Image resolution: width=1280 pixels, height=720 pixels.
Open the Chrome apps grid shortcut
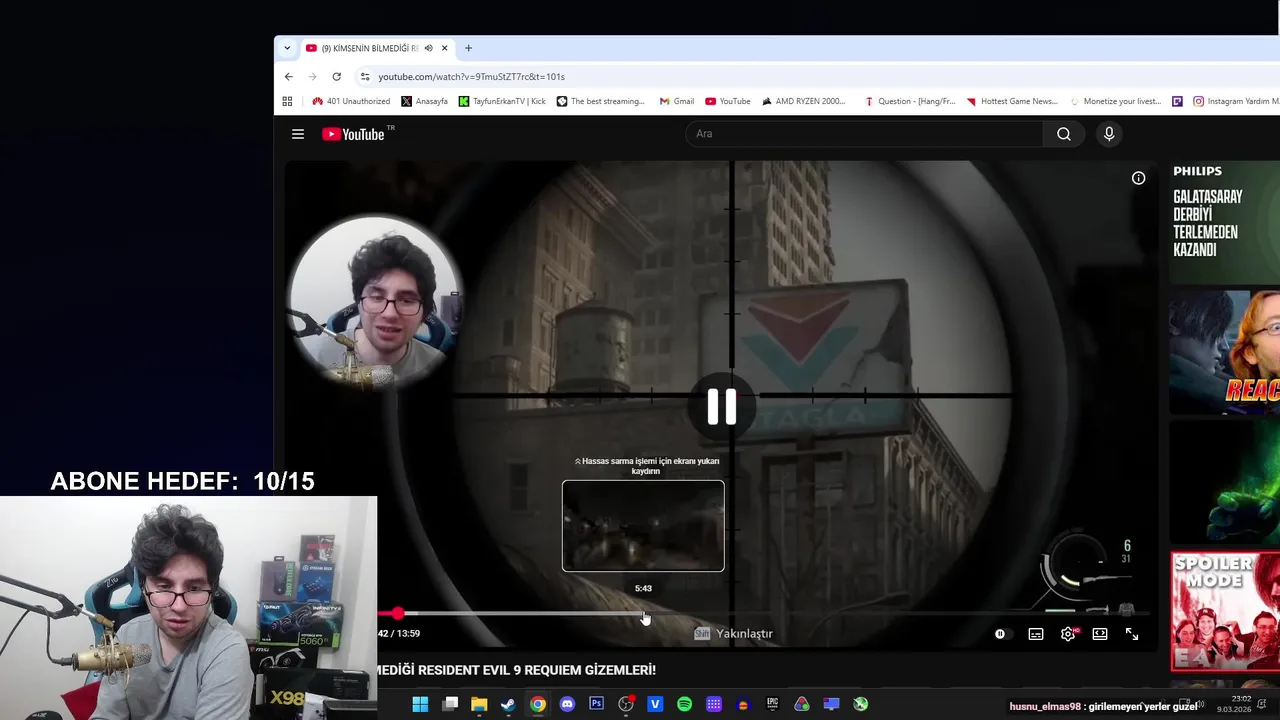[287, 101]
